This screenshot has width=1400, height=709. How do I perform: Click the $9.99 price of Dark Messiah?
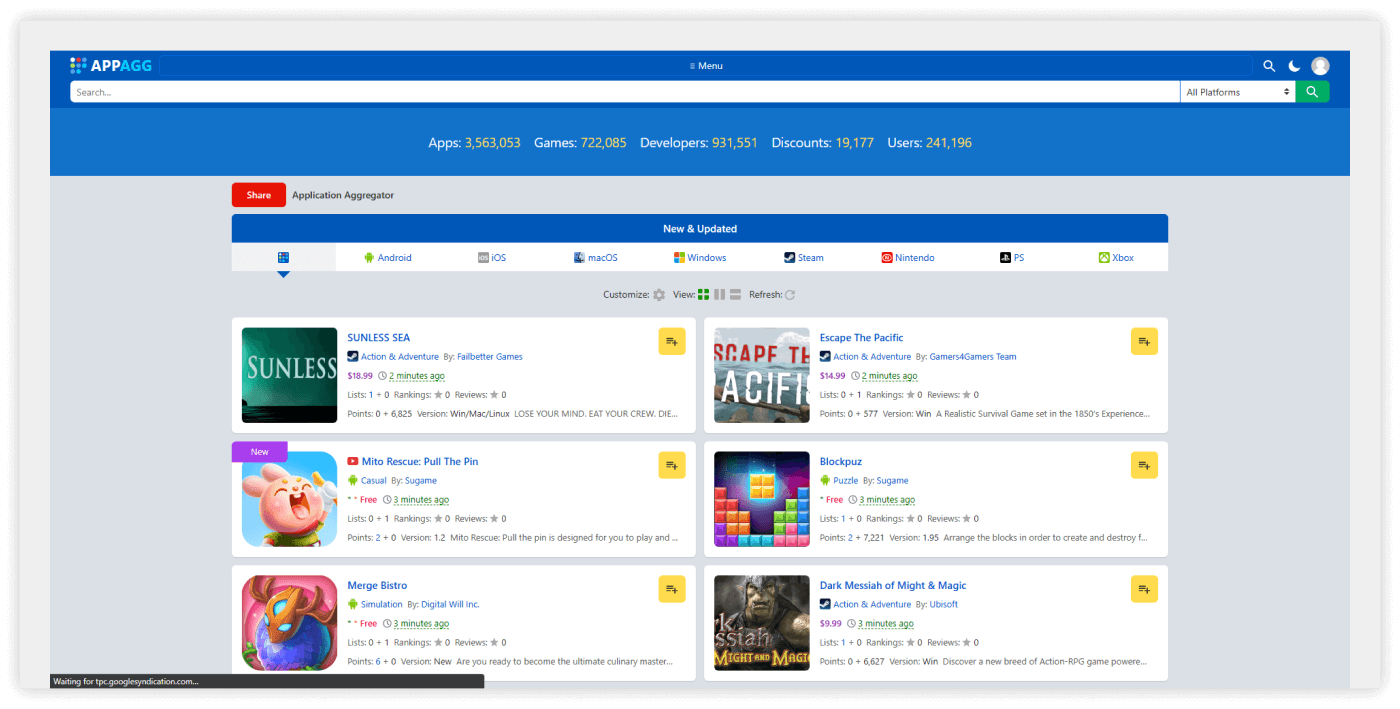(830, 624)
